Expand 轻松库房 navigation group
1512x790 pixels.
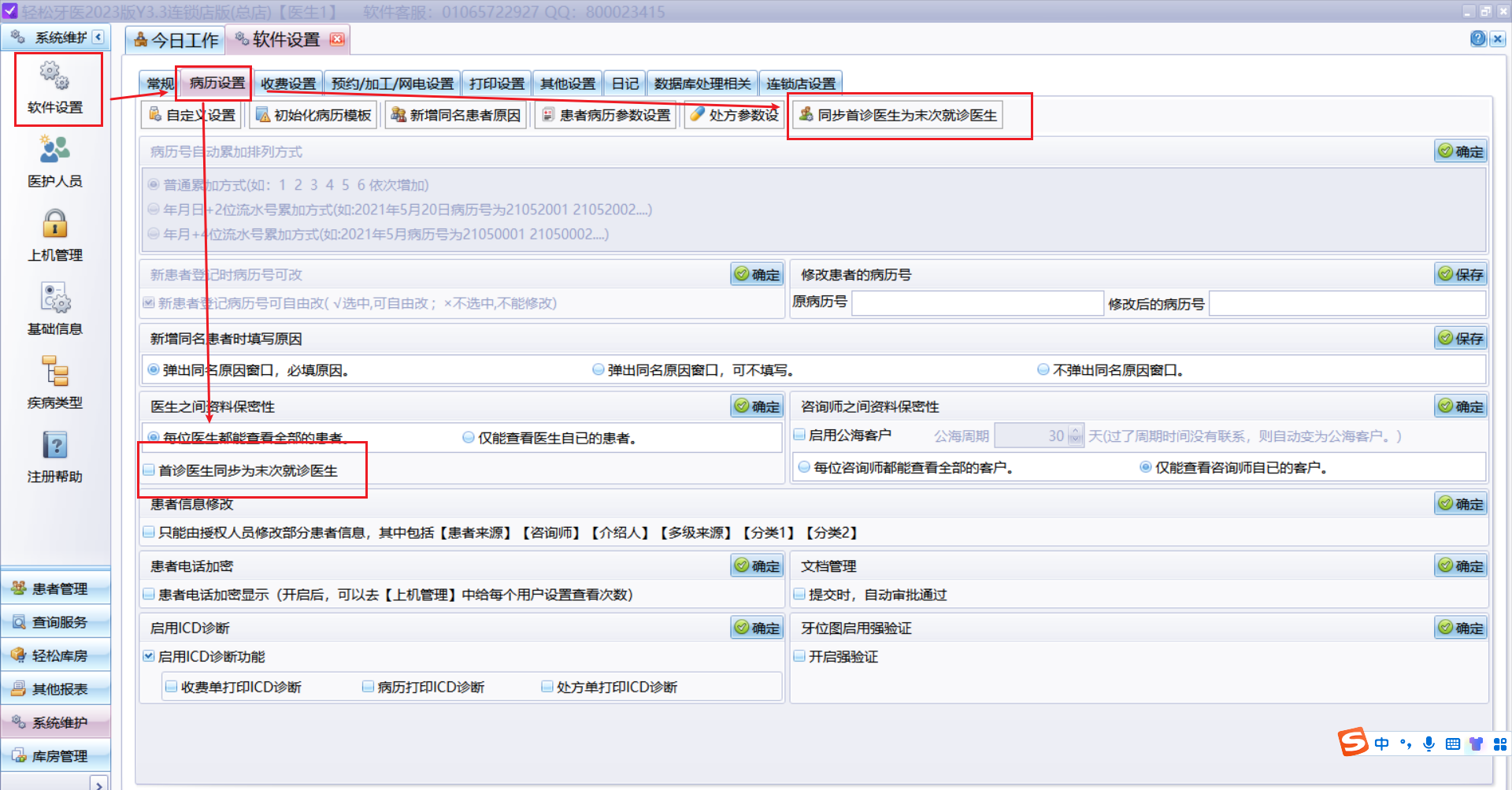(x=56, y=655)
